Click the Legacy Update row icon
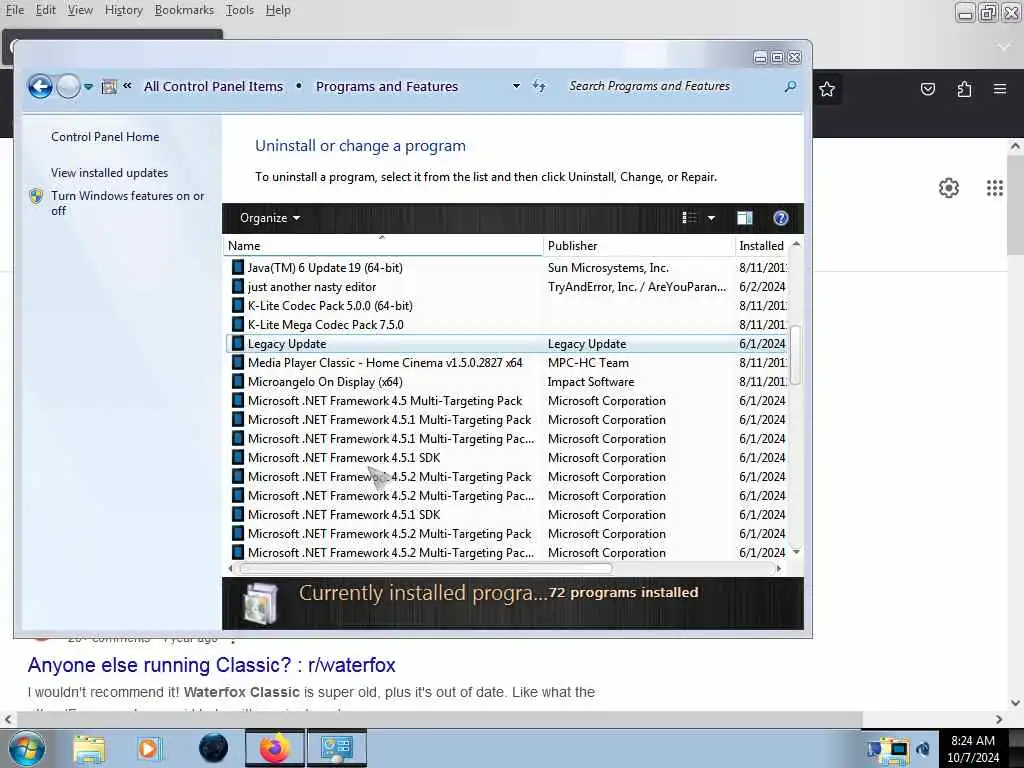 pyautogui.click(x=238, y=344)
